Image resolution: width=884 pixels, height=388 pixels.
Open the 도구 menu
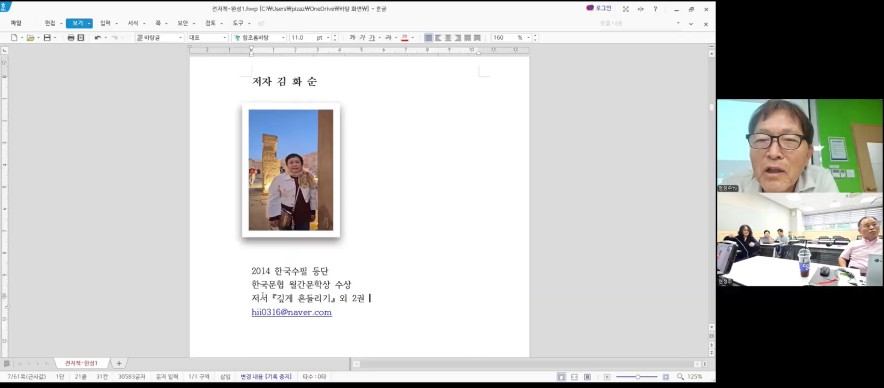238,23
